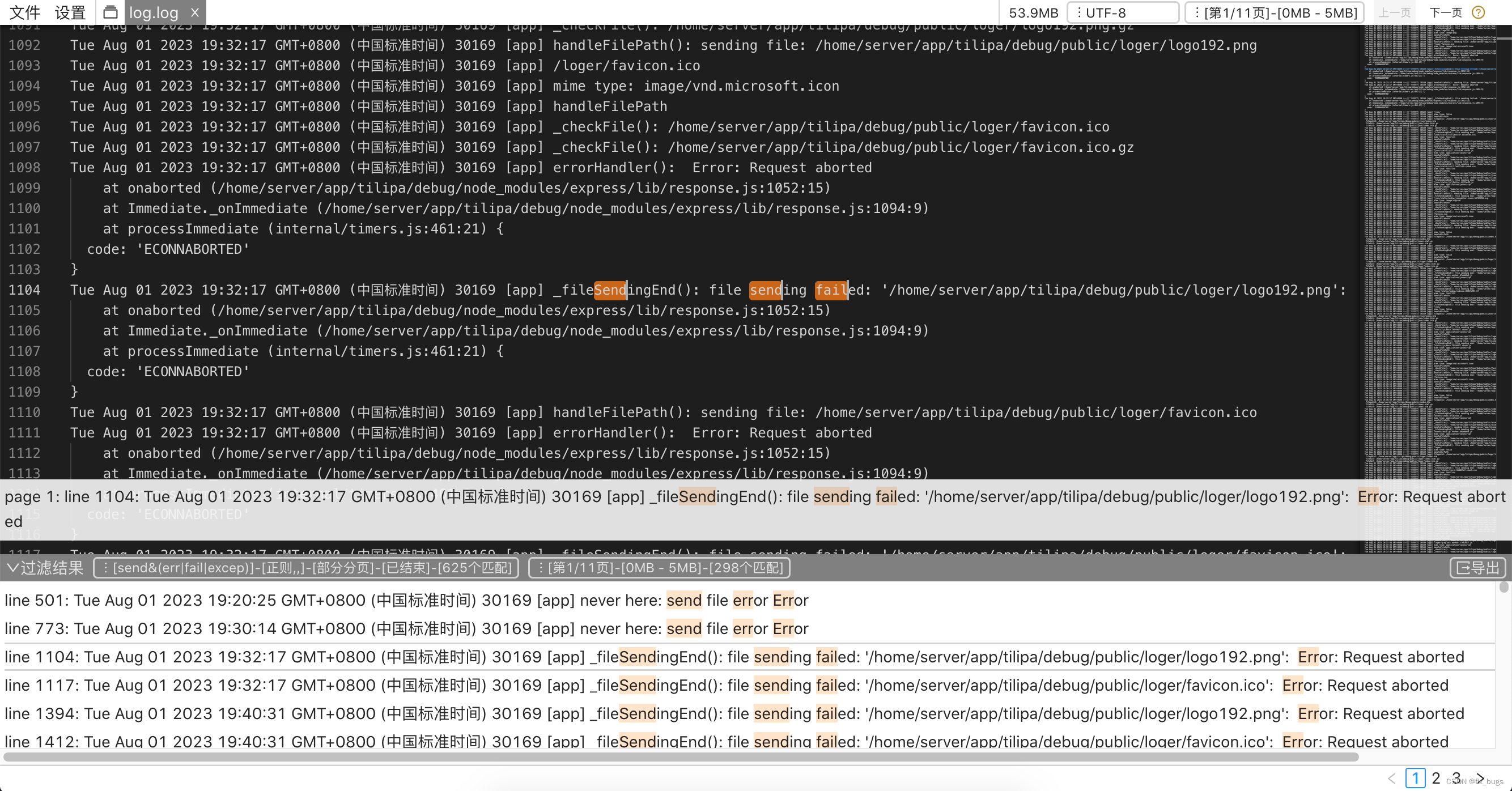Click the 导出 export button
The width and height of the screenshot is (1512, 791).
pos(1477,567)
